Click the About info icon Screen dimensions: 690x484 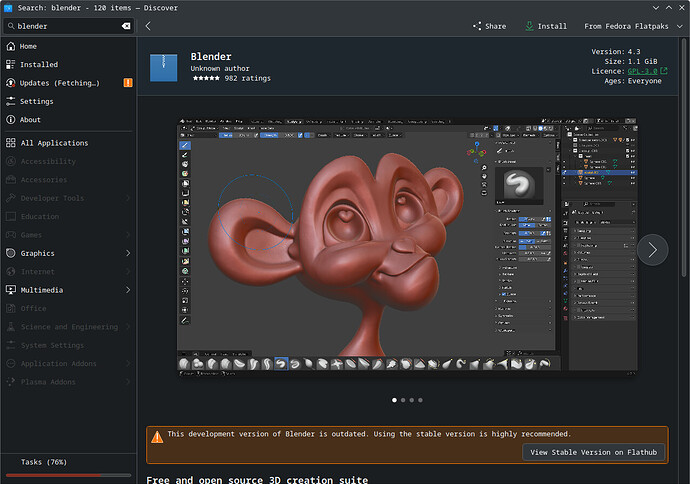tap(10, 120)
